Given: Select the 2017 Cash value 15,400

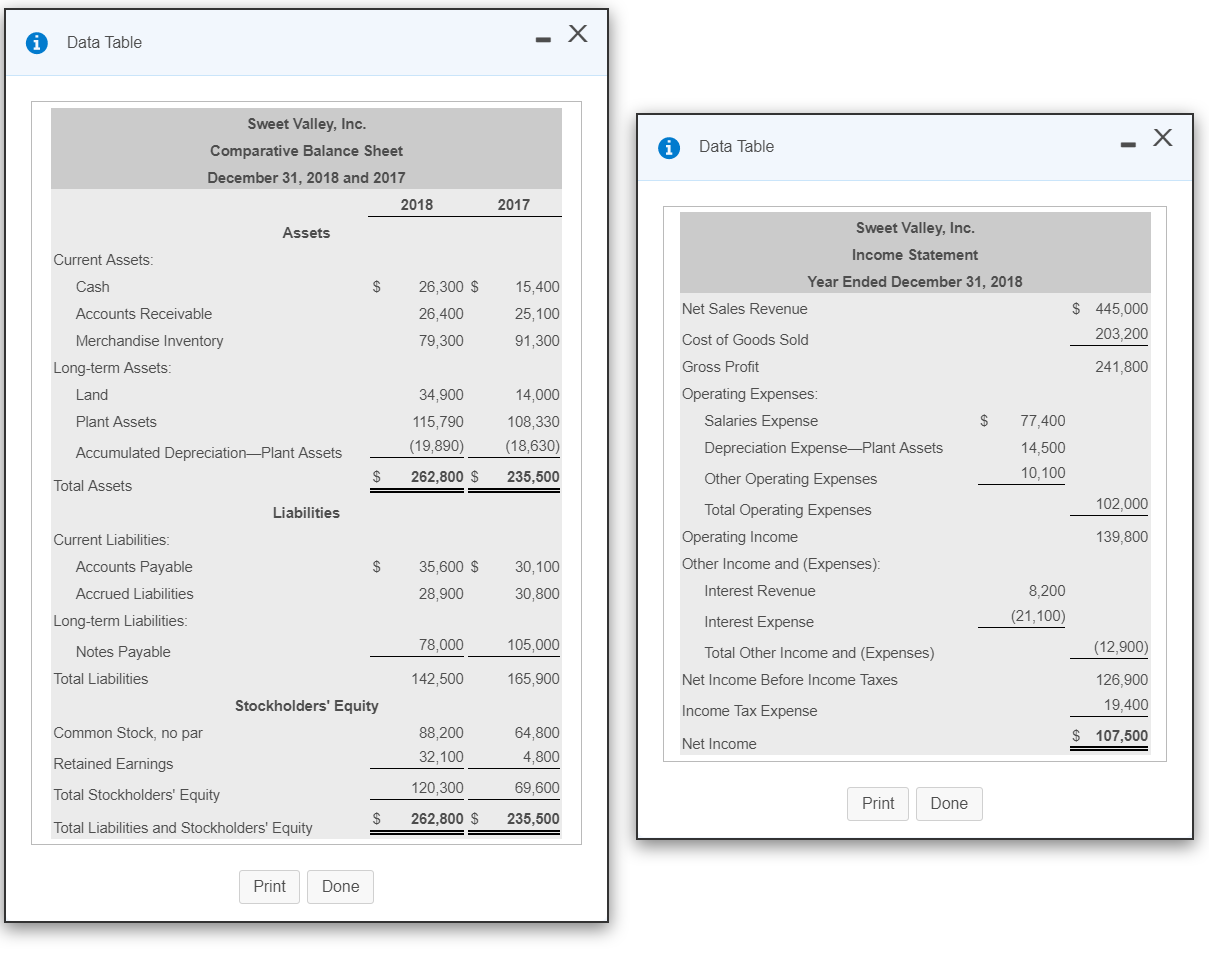Looking at the screenshot, I should (x=537, y=287).
